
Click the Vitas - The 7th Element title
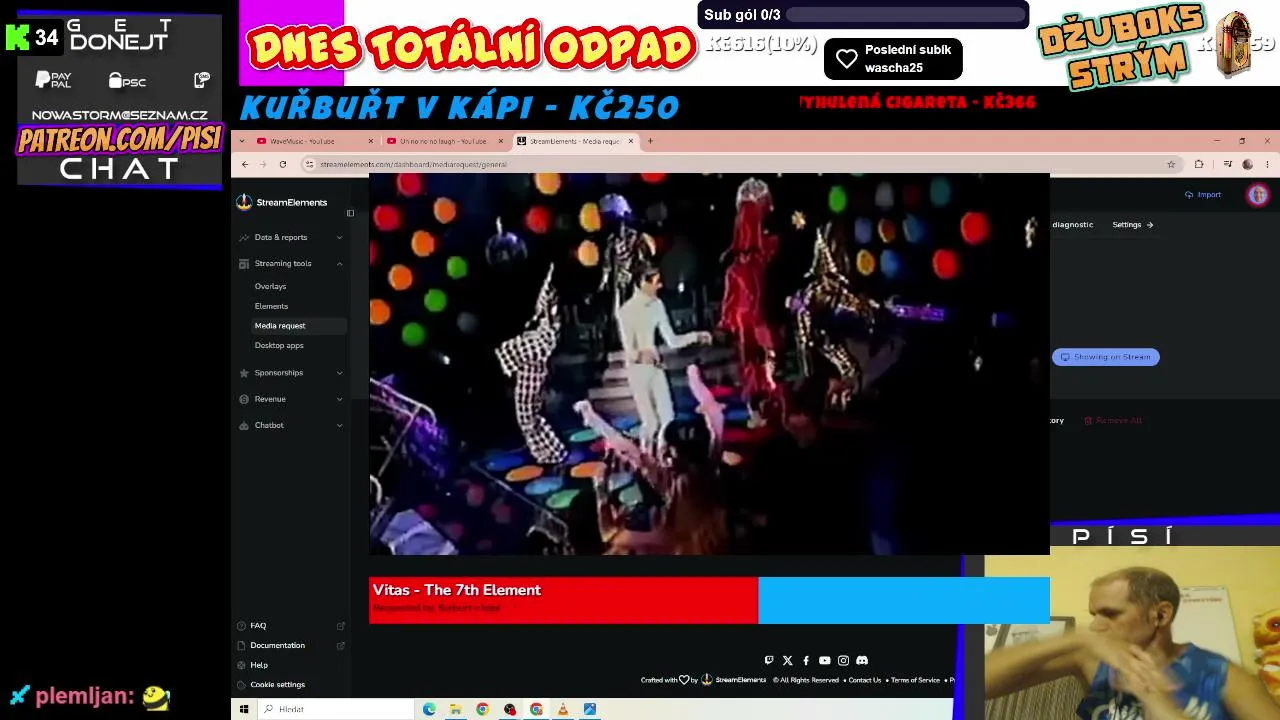pos(457,590)
